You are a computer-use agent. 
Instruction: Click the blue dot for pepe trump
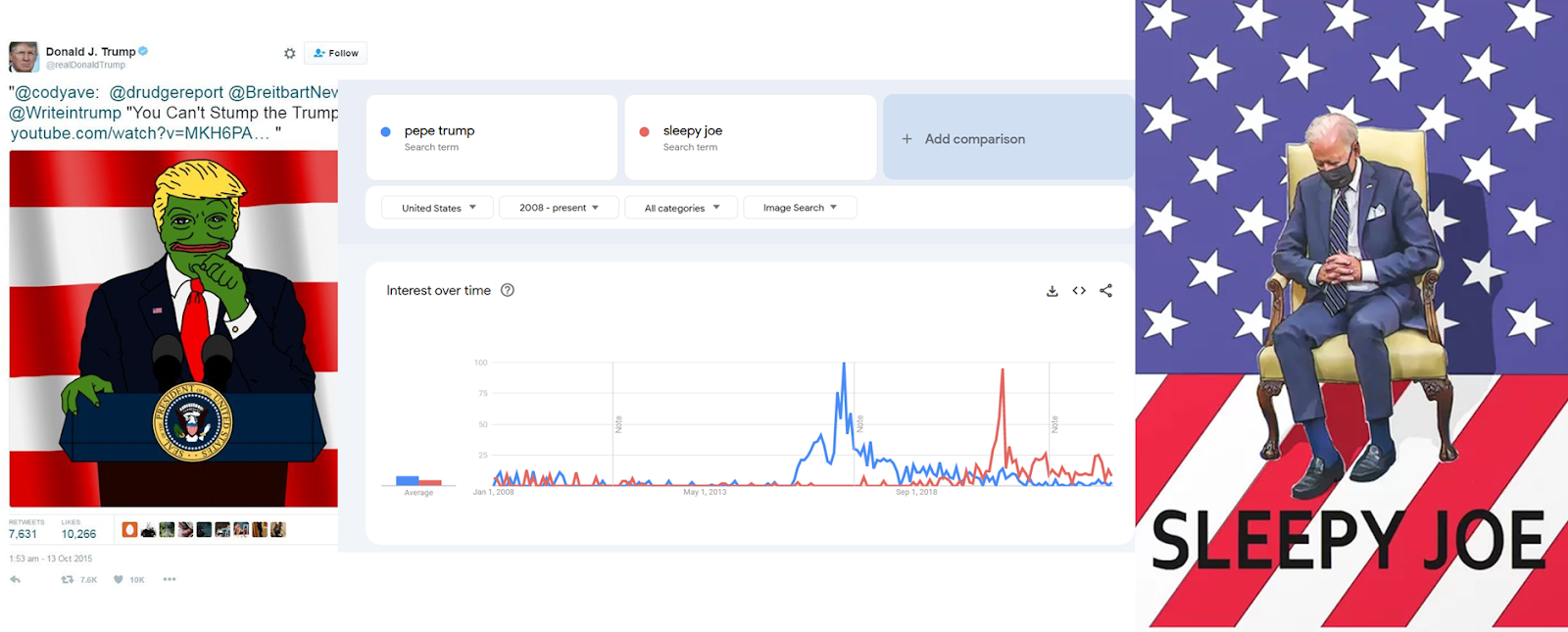[x=385, y=131]
